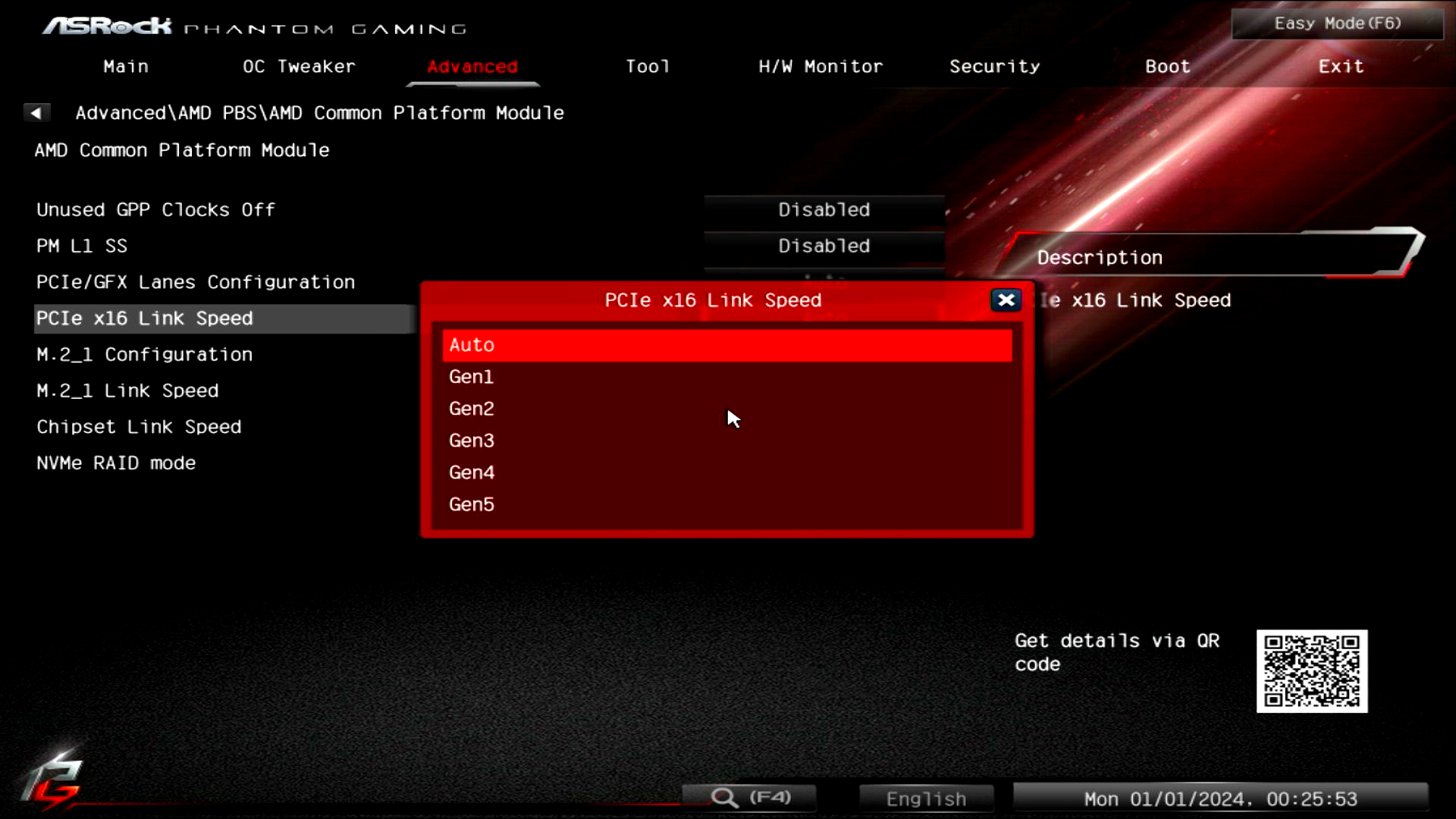Viewport: 1456px width, 819px height.
Task: Click the English language button
Action: pos(926,799)
